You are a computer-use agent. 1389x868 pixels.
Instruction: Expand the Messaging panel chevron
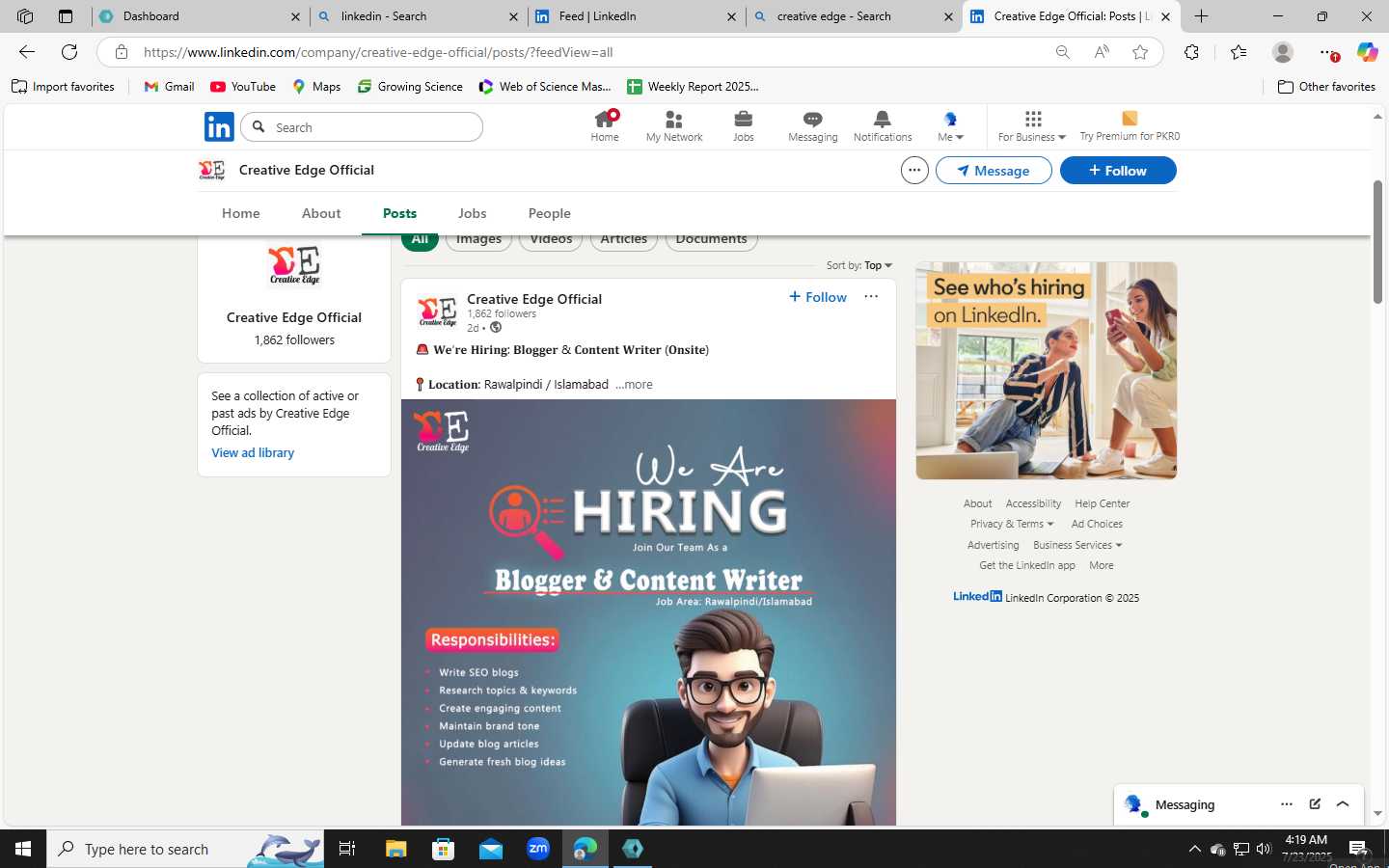1343,804
